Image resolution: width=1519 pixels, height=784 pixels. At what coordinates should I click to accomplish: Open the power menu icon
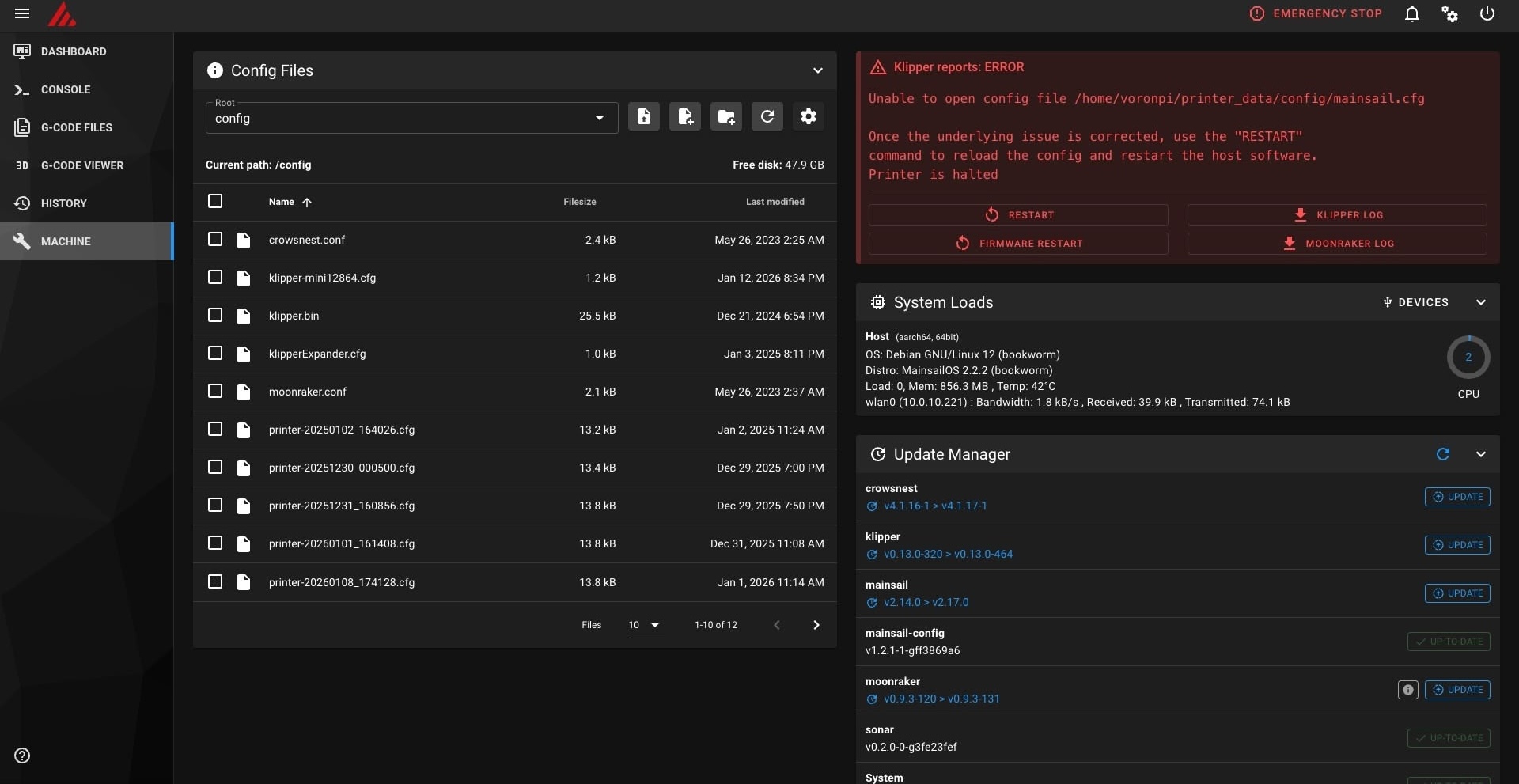[1487, 13]
